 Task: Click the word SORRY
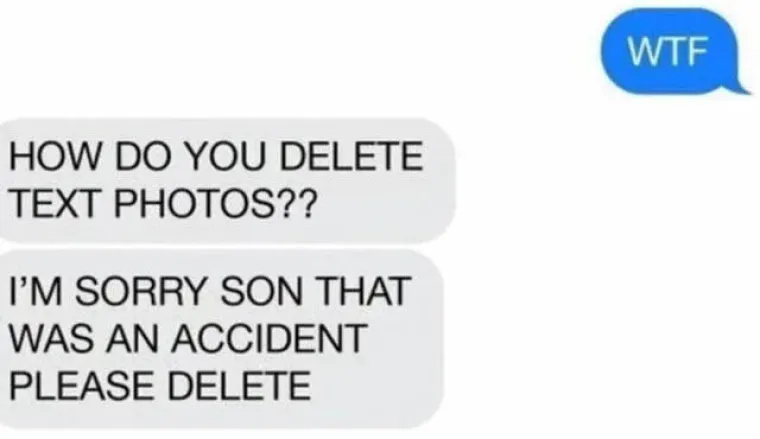click(141, 290)
